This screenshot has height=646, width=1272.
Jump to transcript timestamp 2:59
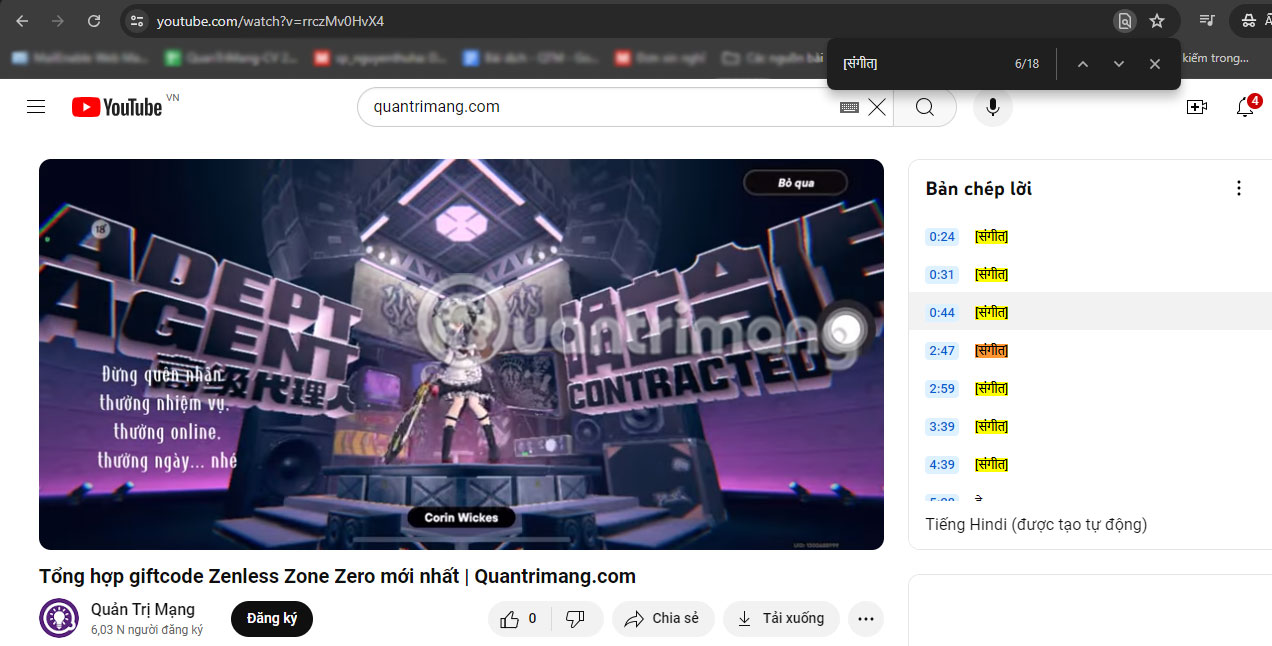(942, 389)
